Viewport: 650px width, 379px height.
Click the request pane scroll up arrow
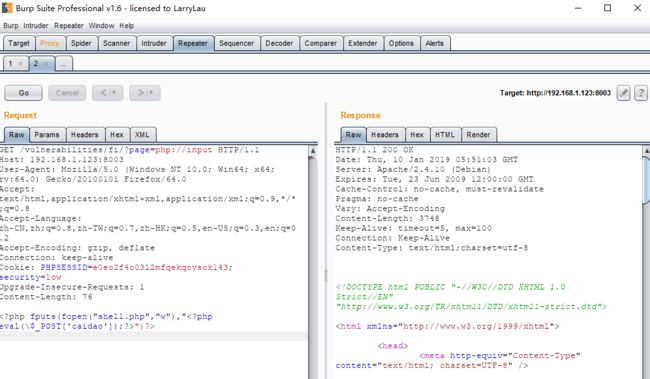click(x=313, y=151)
